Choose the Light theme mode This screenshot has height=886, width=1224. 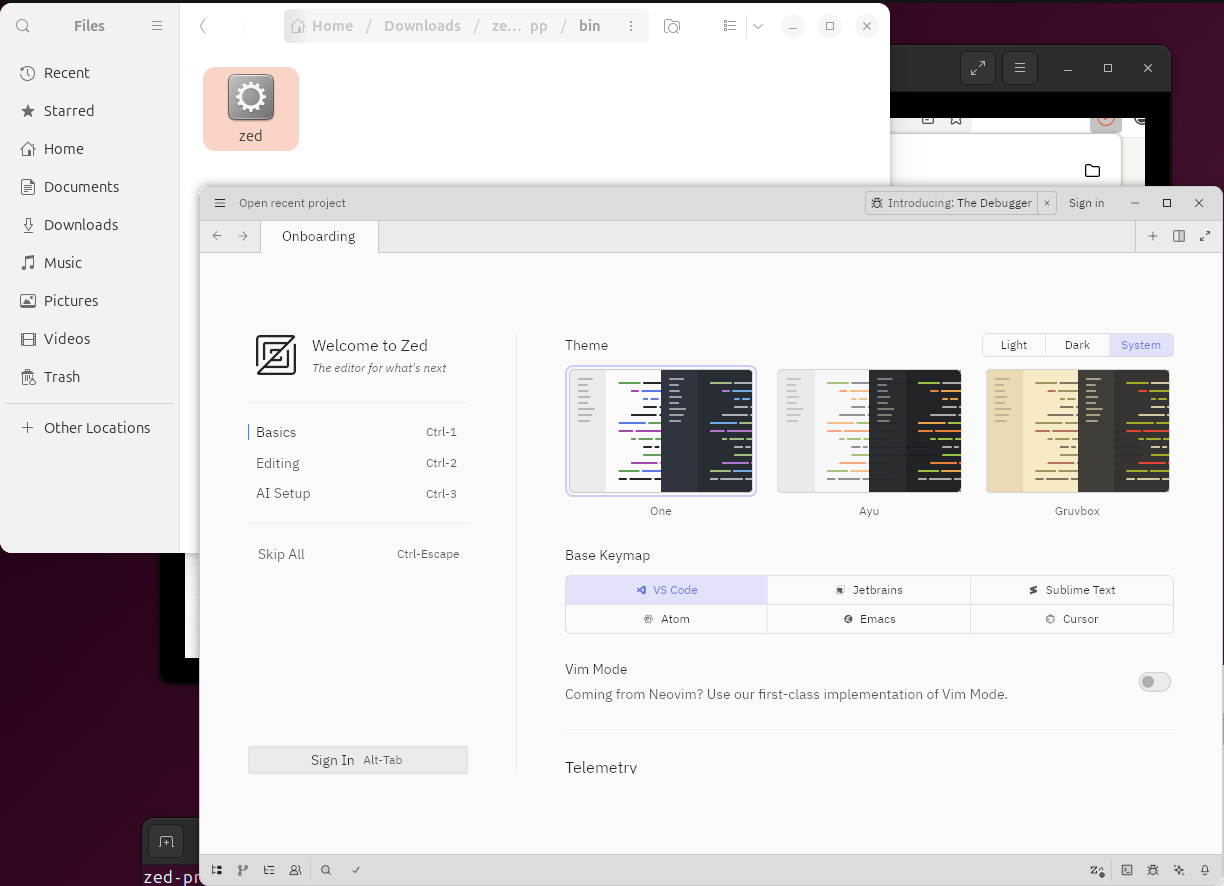(1014, 345)
